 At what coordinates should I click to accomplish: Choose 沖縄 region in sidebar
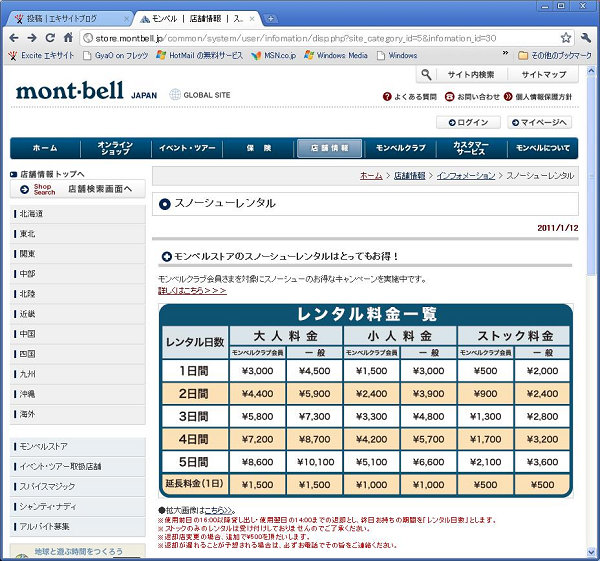tap(78, 394)
